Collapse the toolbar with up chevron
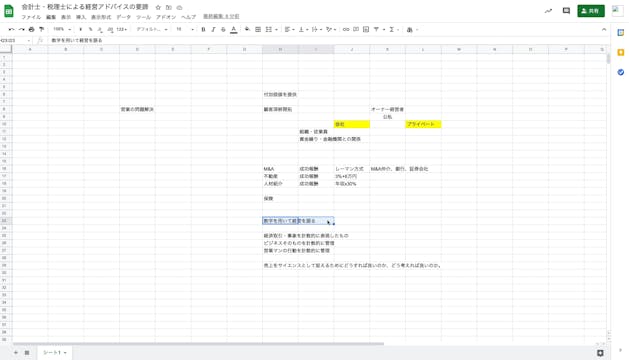 tap(604, 29)
